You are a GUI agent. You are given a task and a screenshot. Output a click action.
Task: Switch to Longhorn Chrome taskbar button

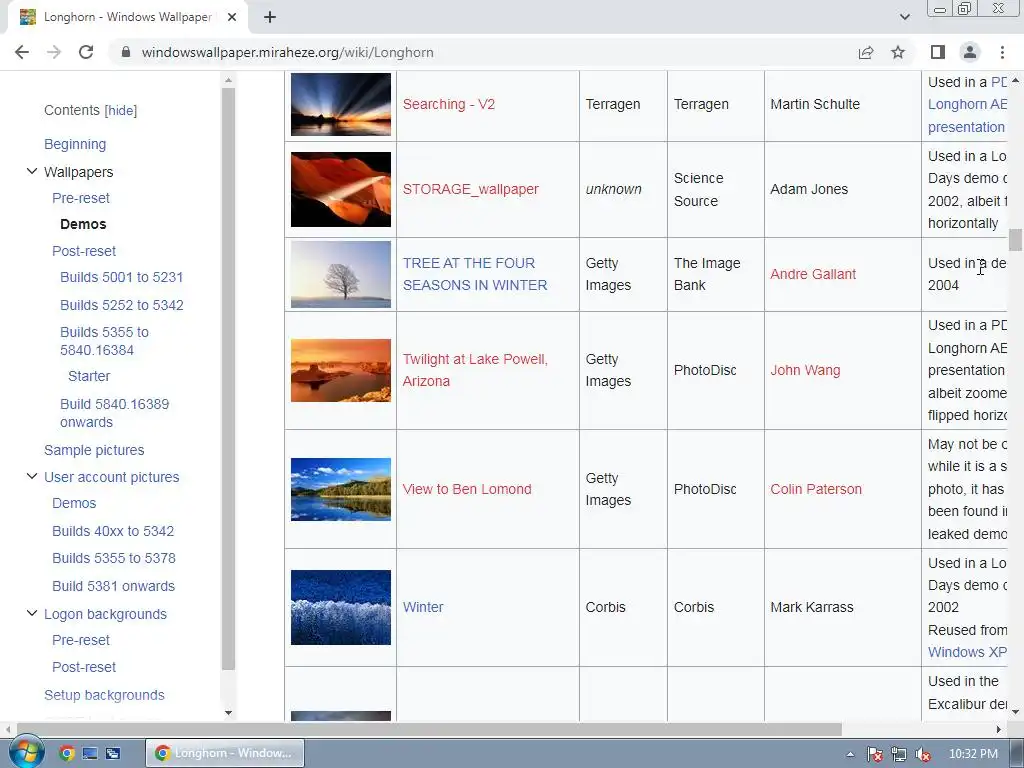[x=225, y=753]
